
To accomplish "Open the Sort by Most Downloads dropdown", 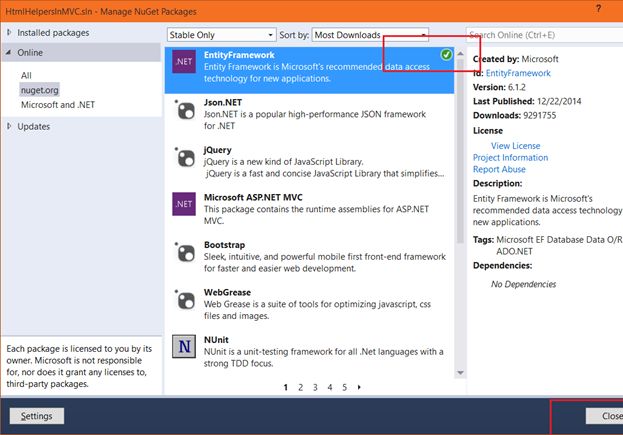I will click(x=370, y=35).
